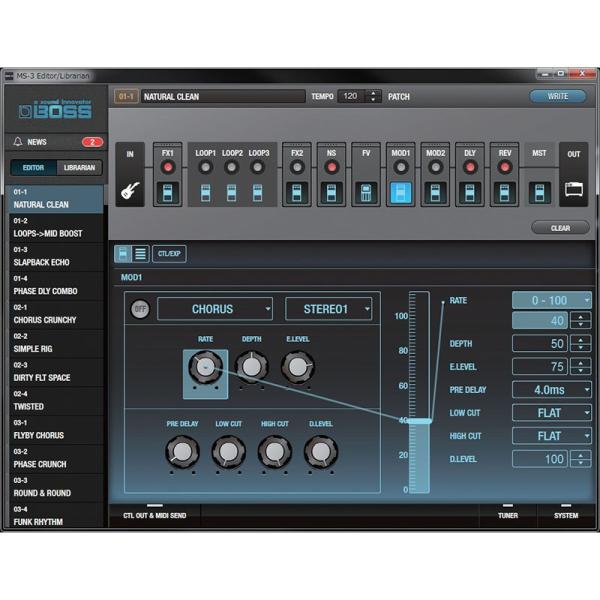Click the WRITE button
Image resolution: width=600 pixels, height=600 pixels.
558,96
